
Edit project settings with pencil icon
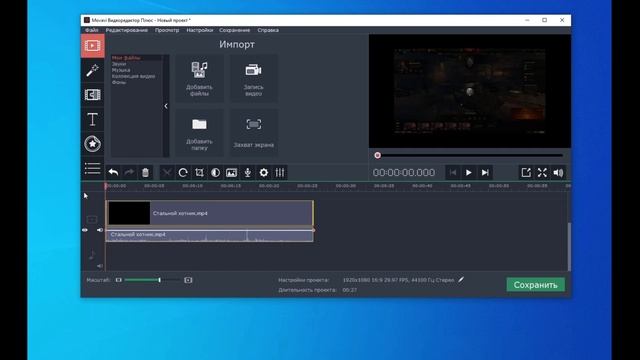[x=461, y=280]
